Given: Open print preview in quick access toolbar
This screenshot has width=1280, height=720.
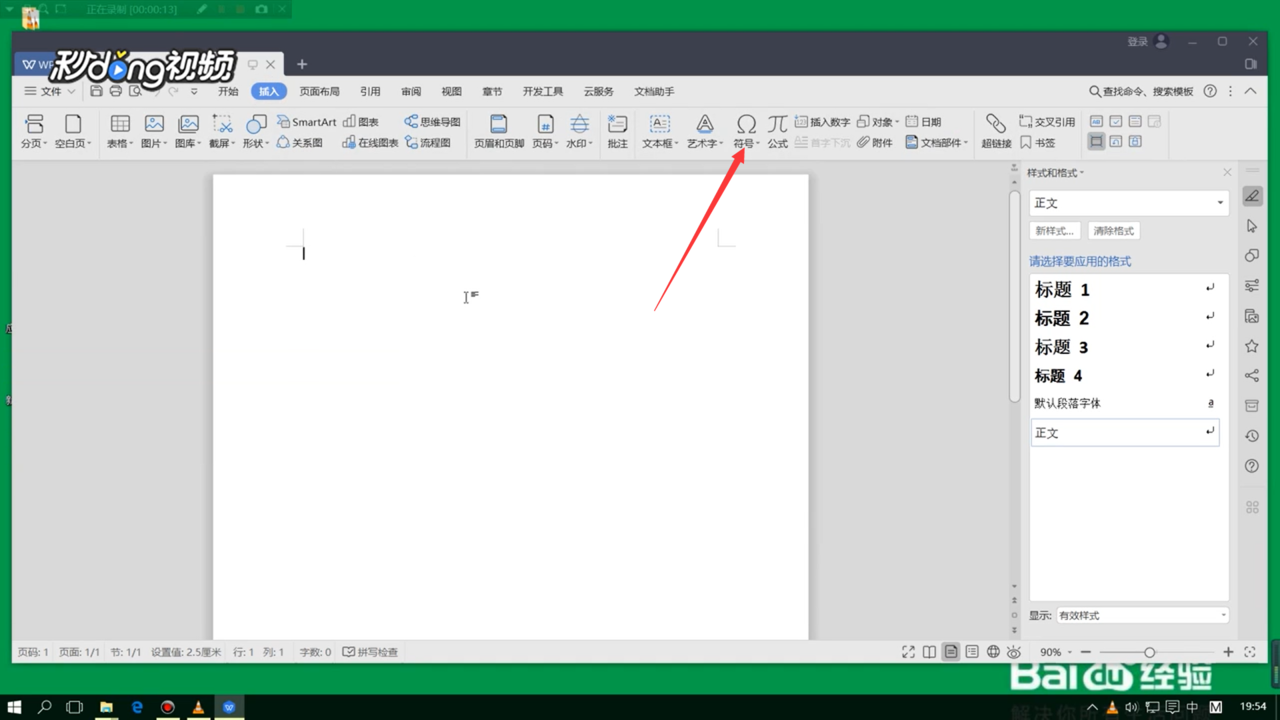Looking at the screenshot, I should [x=135, y=91].
